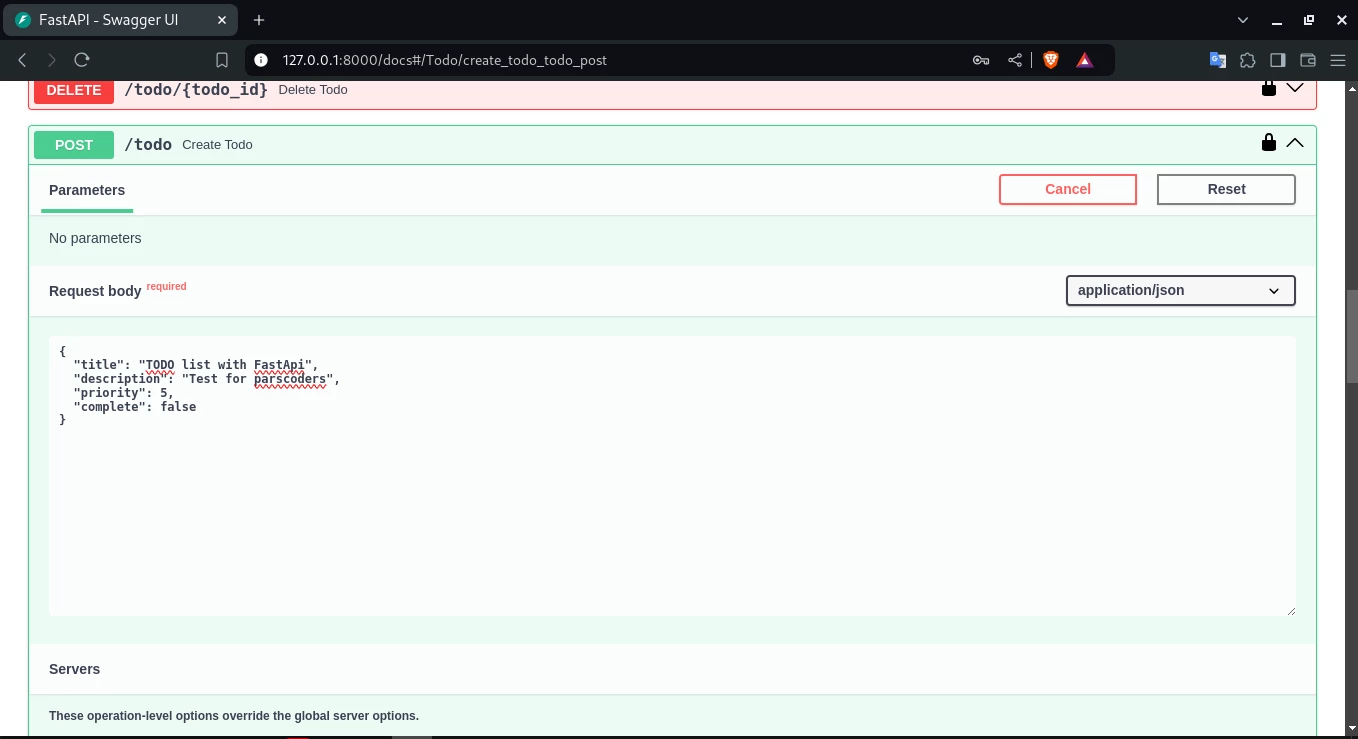Click the POST /todo authorization lock
The image size is (1358, 739).
pos(1268,143)
